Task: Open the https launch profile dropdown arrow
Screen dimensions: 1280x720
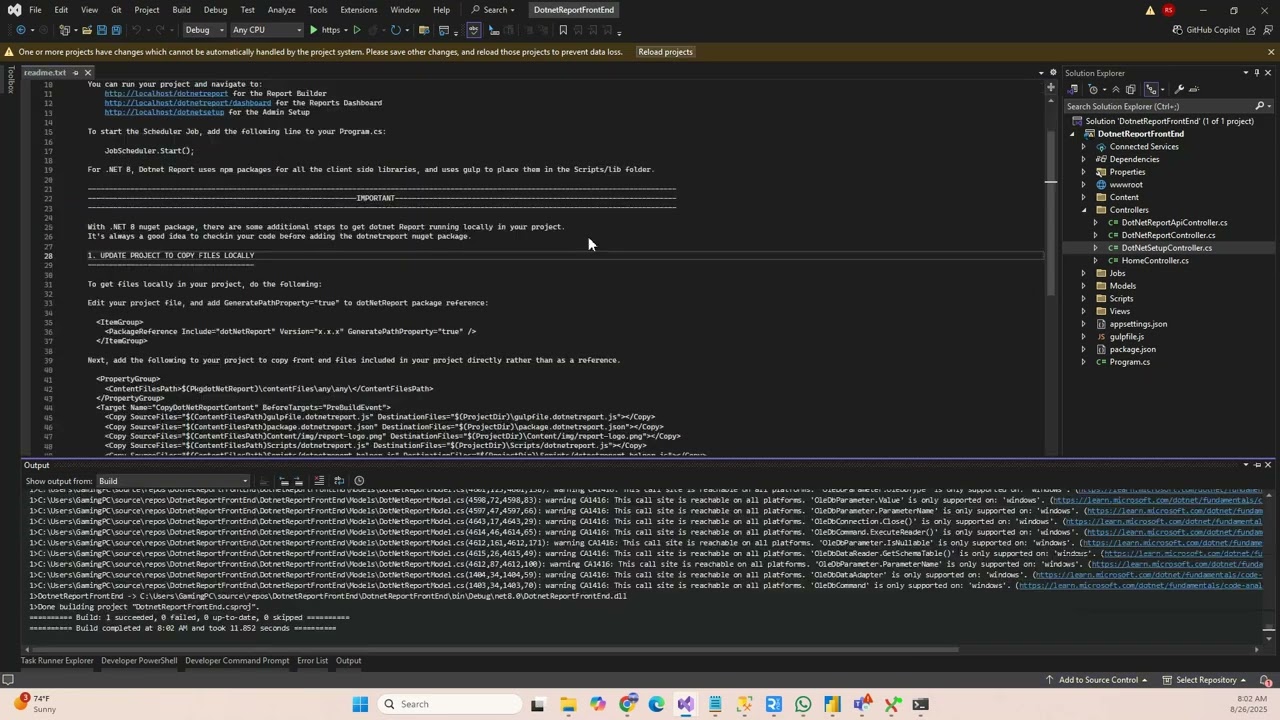Action: (x=346, y=30)
